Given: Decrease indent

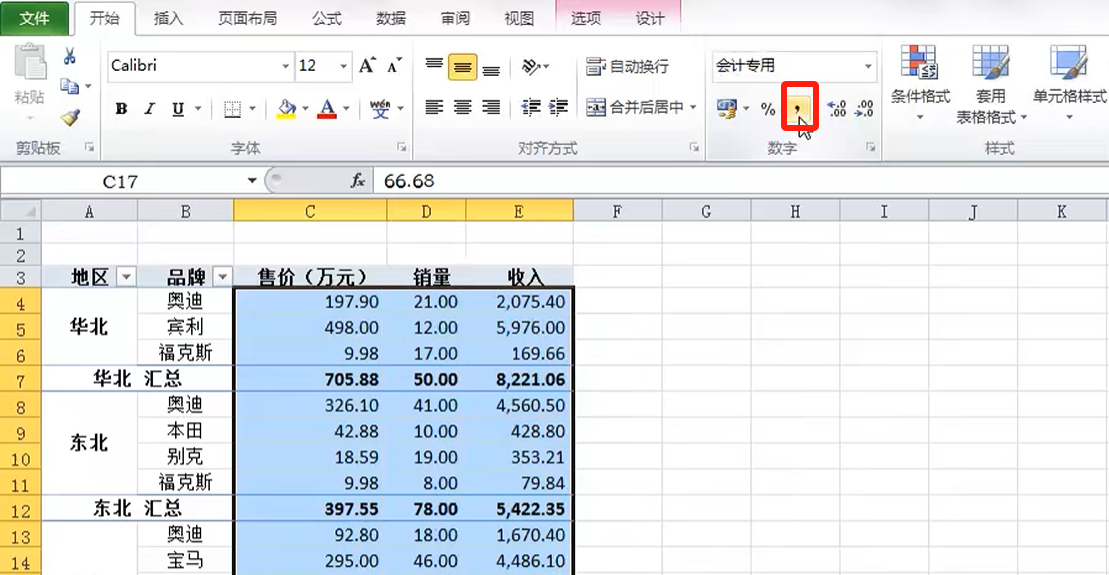Looking at the screenshot, I should pyautogui.click(x=530, y=108).
